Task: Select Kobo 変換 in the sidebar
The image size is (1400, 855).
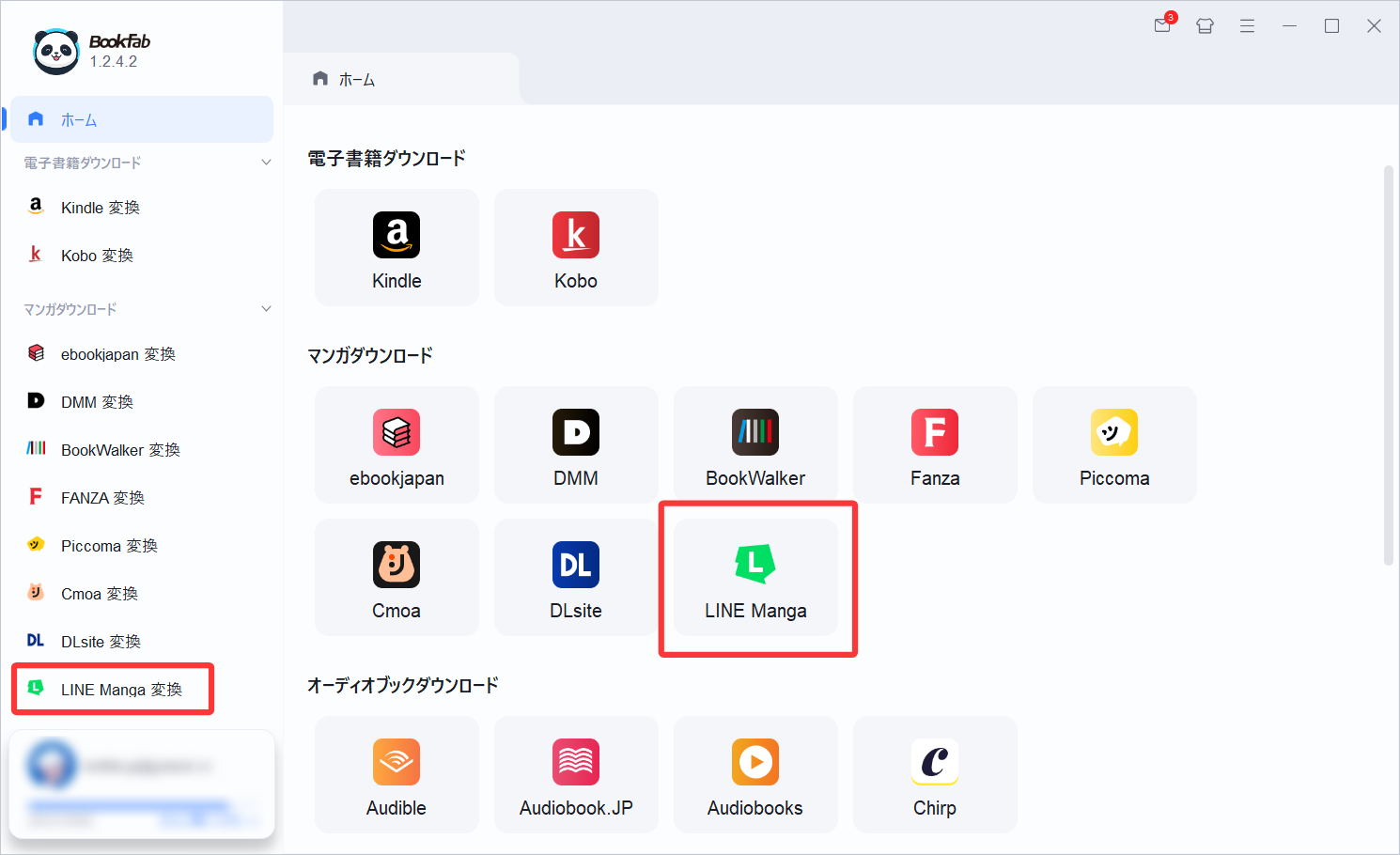Action: pyautogui.click(x=142, y=256)
